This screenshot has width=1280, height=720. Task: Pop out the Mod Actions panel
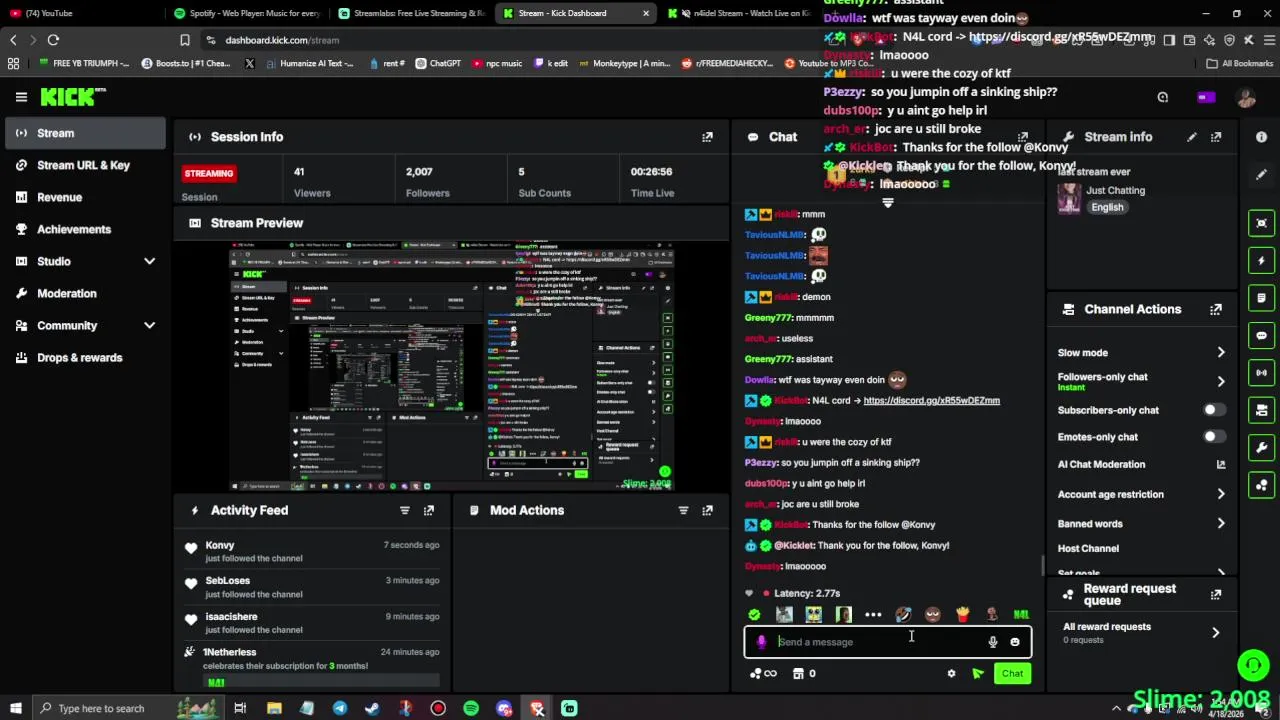[x=707, y=510]
